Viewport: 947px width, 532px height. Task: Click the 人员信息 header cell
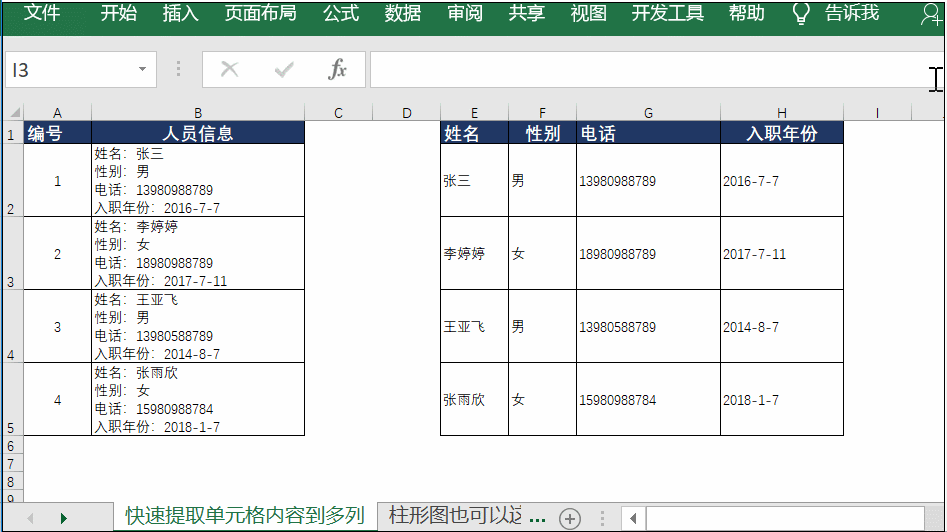(198, 133)
